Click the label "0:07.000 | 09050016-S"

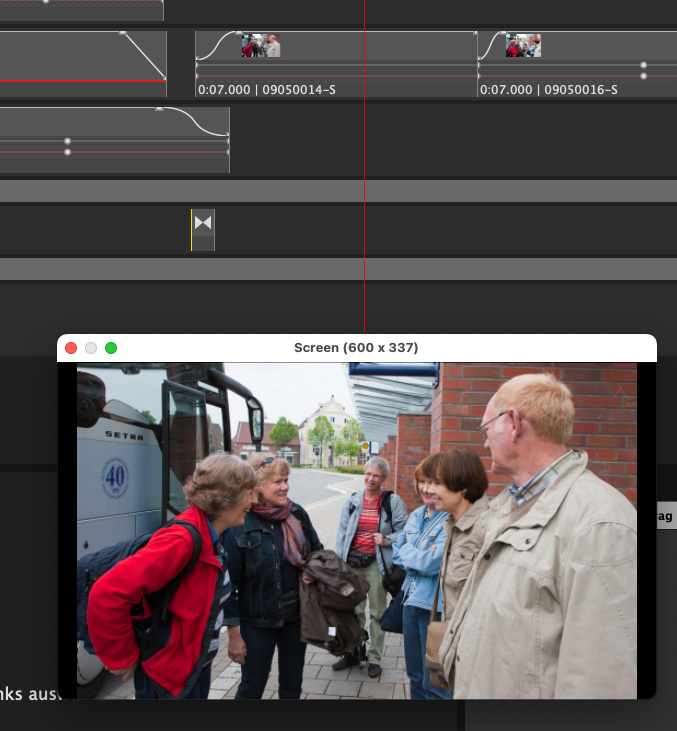(548, 90)
